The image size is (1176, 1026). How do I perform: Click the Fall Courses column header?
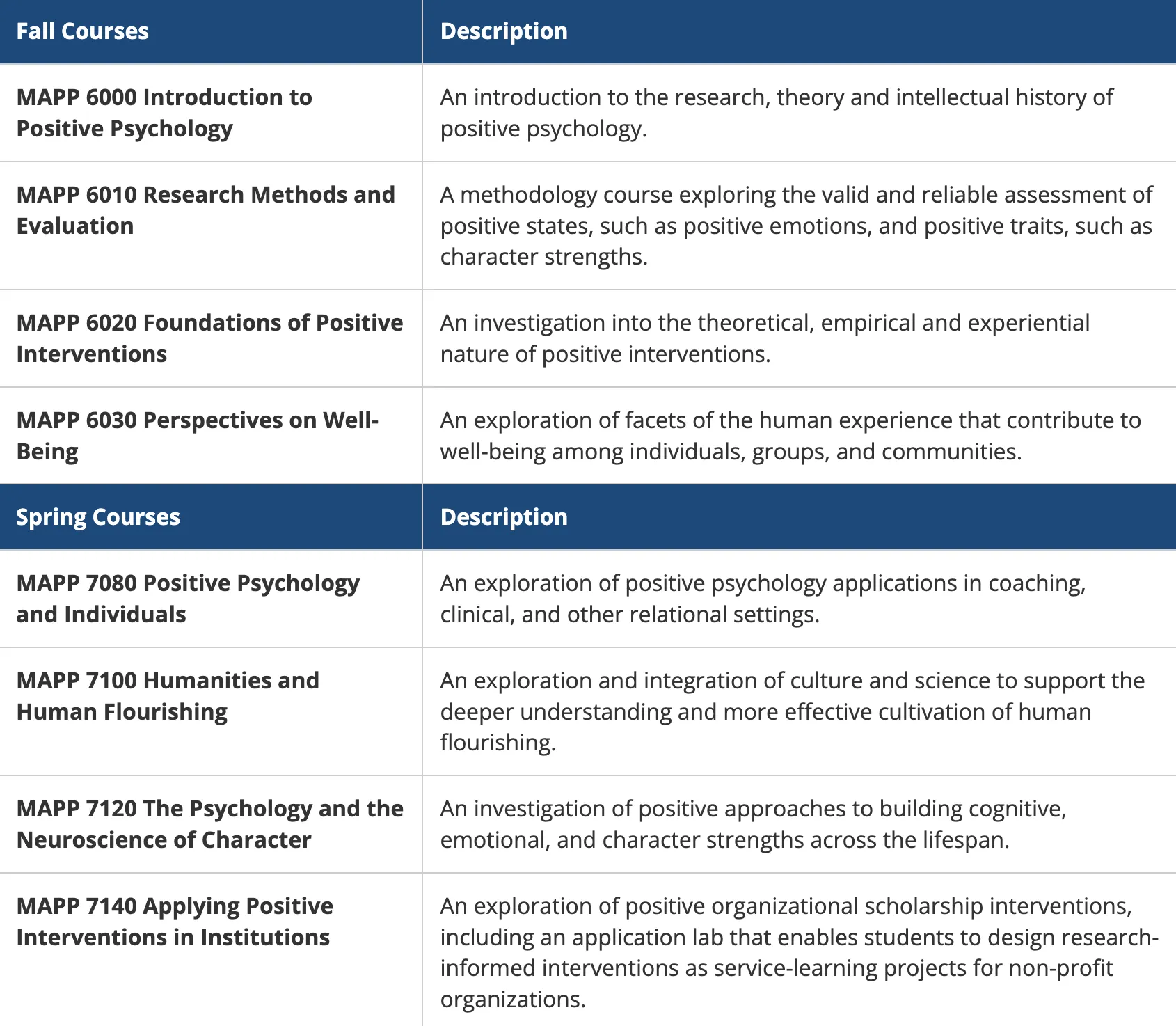[x=83, y=31]
